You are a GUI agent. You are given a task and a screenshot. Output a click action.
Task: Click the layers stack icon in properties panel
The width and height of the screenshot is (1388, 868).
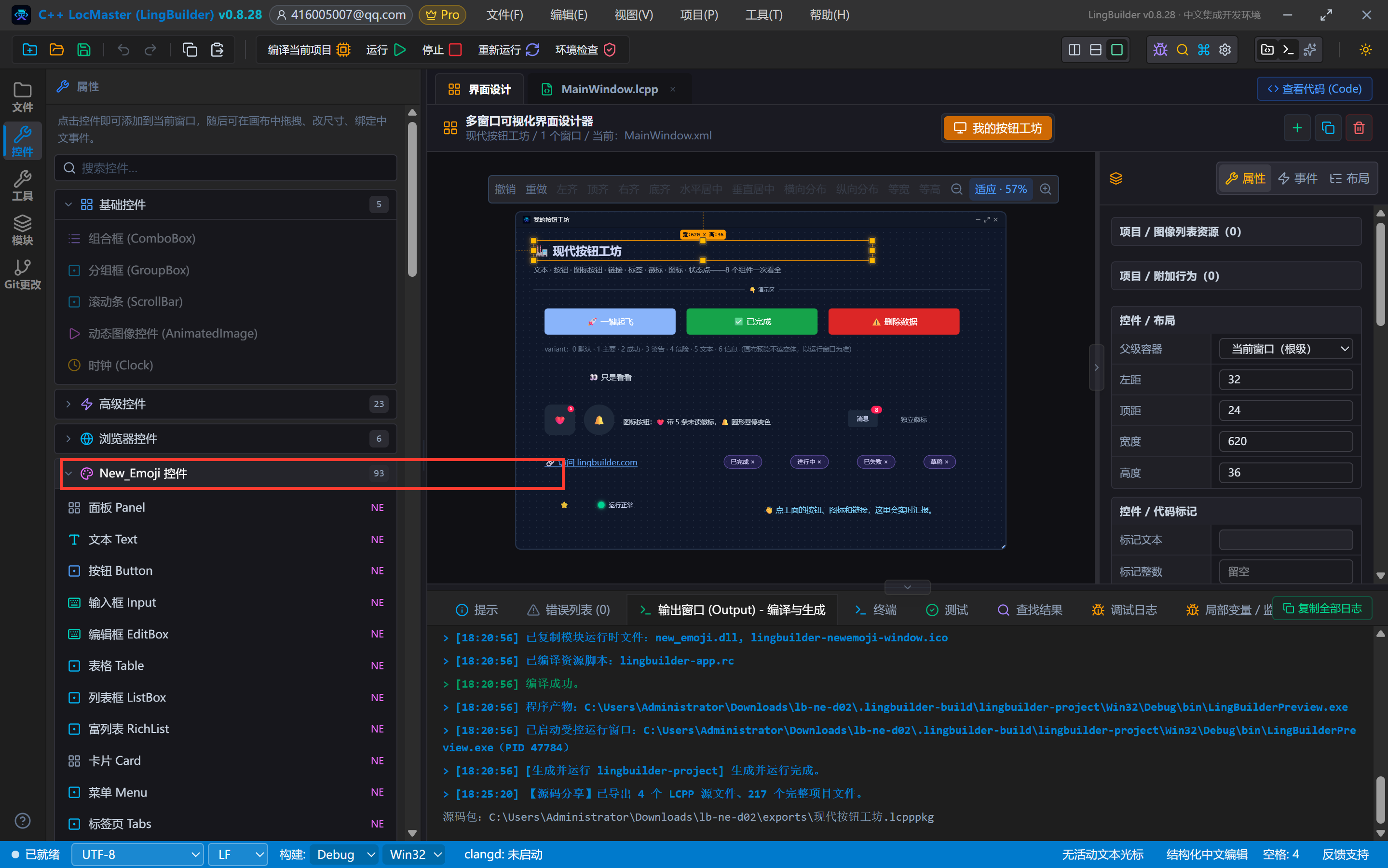click(x=1116, y=178)
